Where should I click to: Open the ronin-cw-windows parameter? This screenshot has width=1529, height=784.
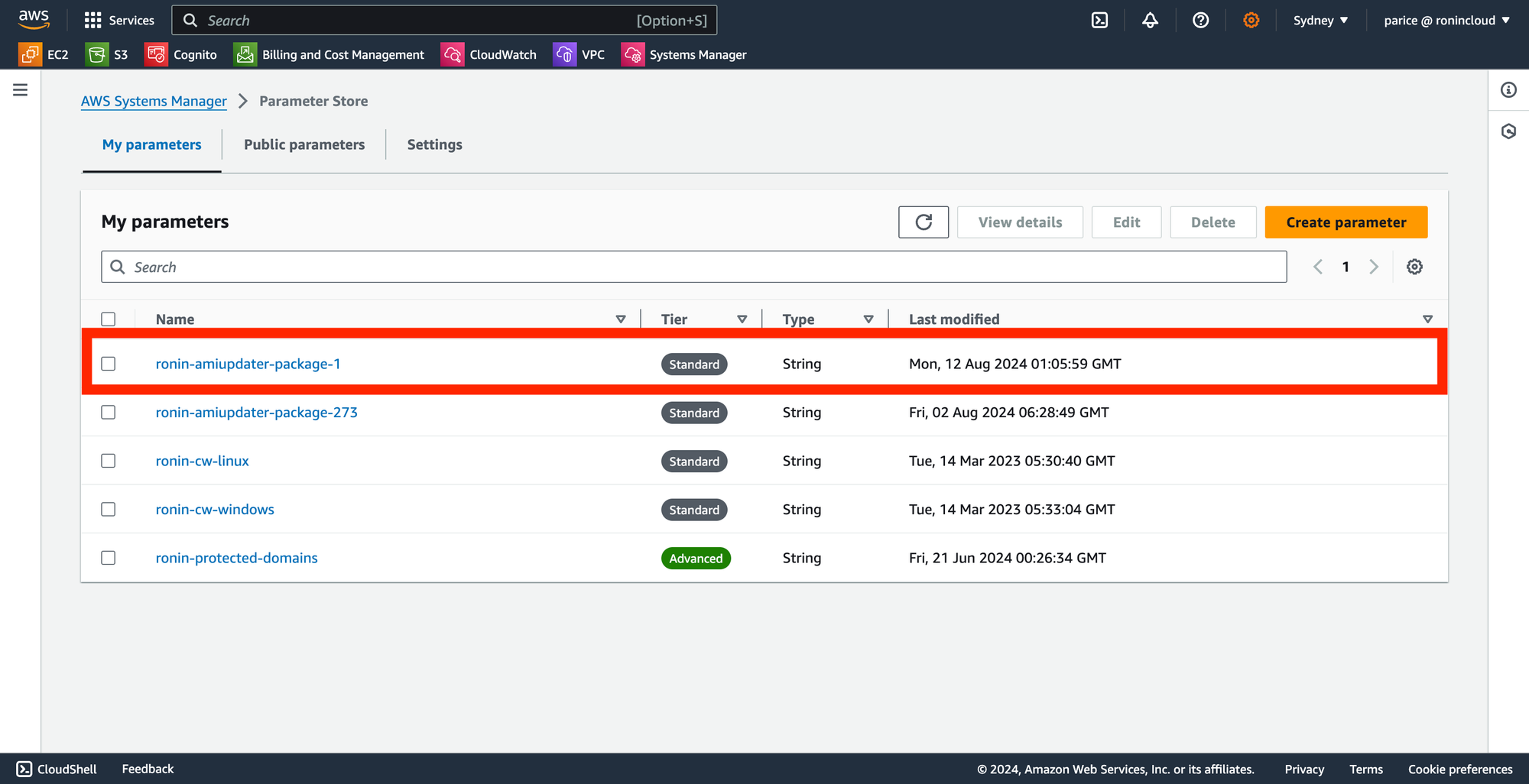(x=215, y=510)
